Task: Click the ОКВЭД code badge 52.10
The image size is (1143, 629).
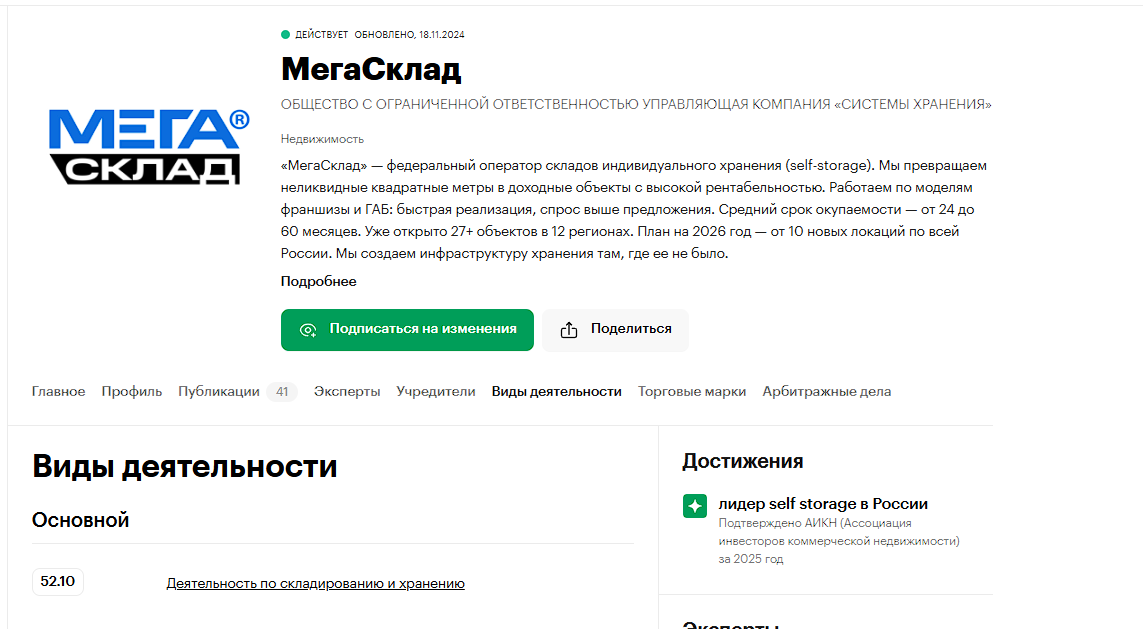Action: (58, 582)
